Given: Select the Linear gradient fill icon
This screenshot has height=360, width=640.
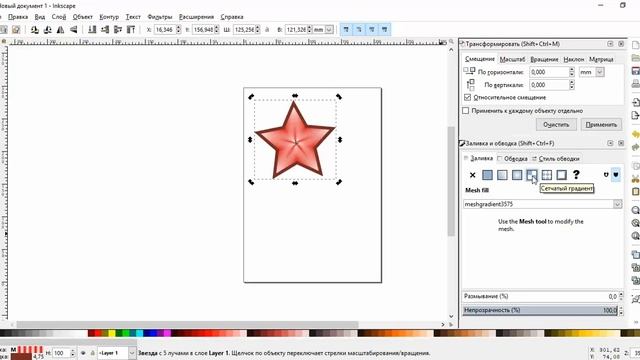Looking at the screenshot, I should click(x=502, y=175).
